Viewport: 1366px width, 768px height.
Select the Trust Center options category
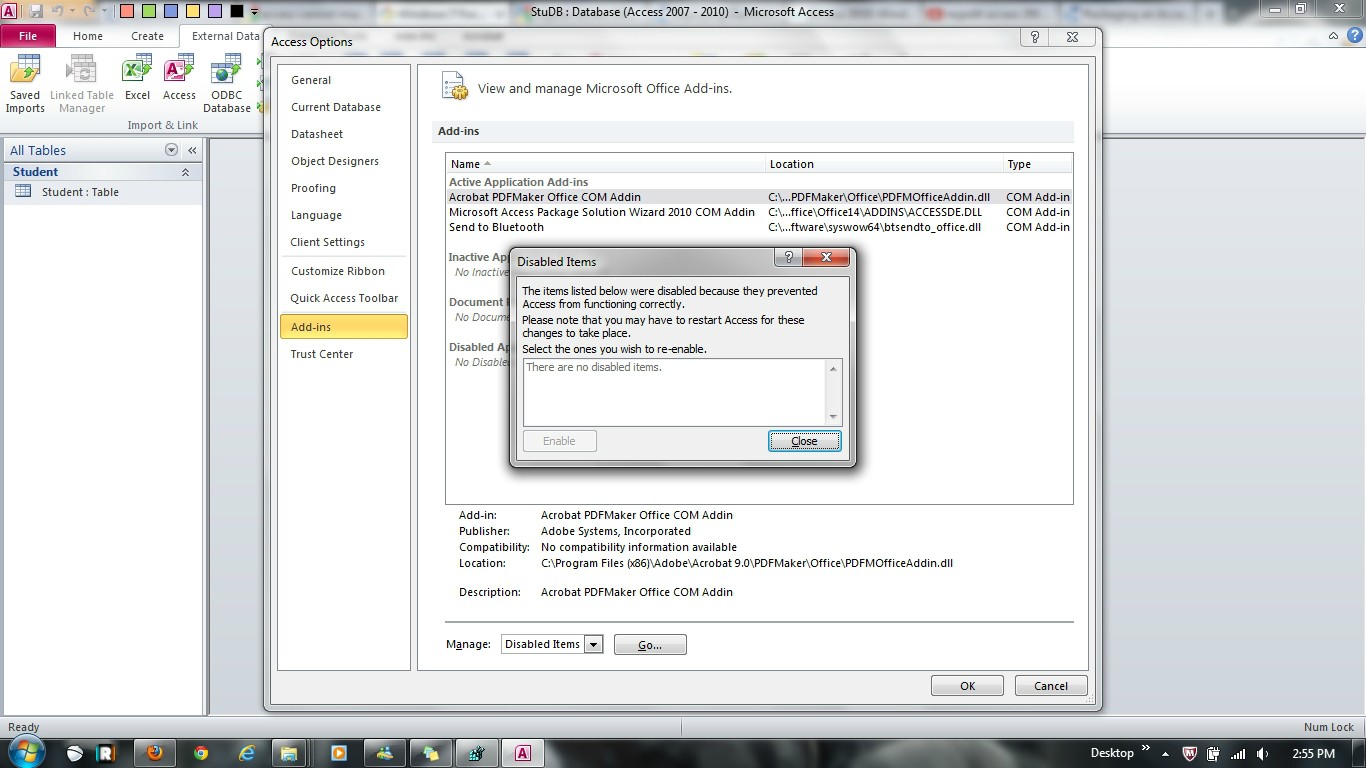click(322, 354)
